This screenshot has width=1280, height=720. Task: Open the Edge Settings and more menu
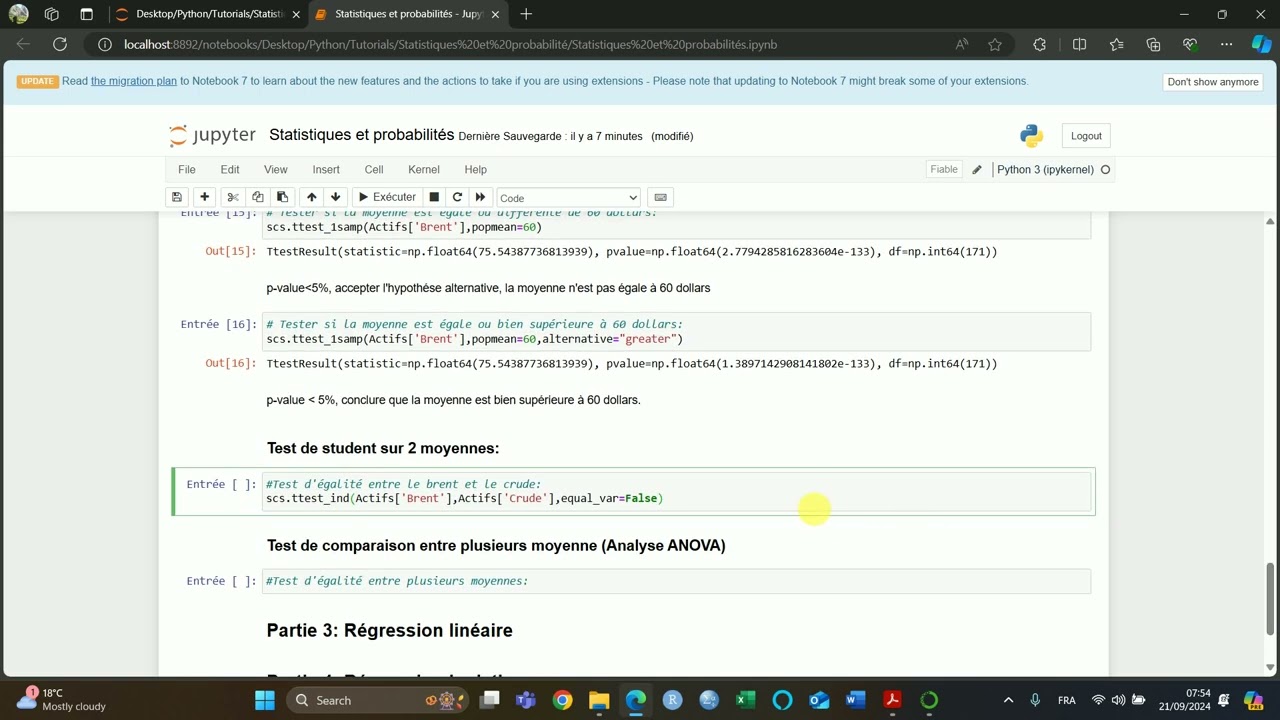pyautogui.click(x=1227, y=44)
